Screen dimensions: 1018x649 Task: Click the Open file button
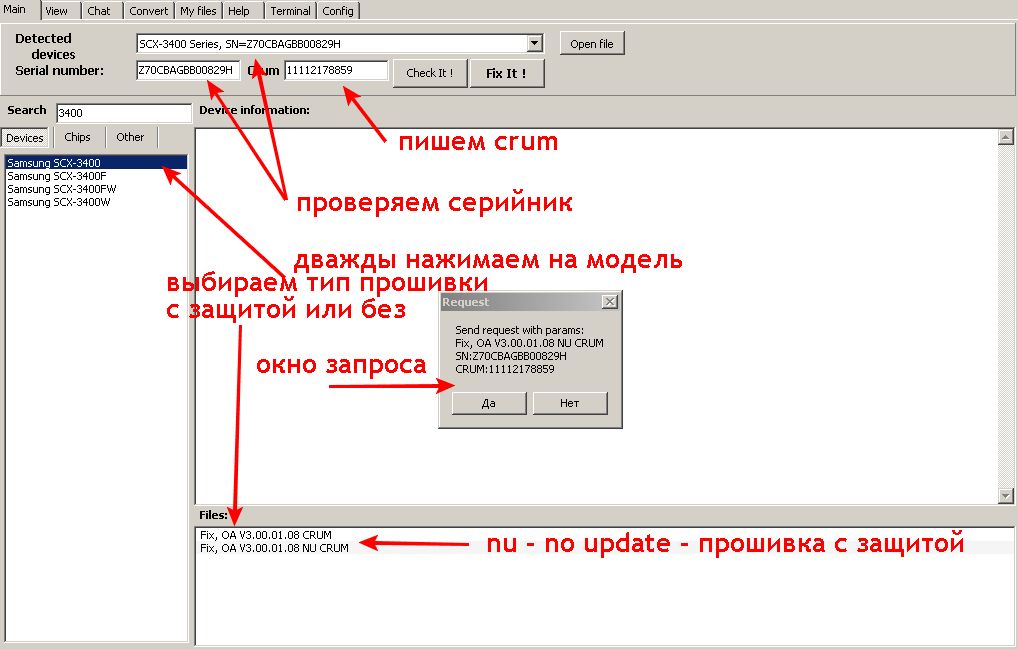pos(592,44)
